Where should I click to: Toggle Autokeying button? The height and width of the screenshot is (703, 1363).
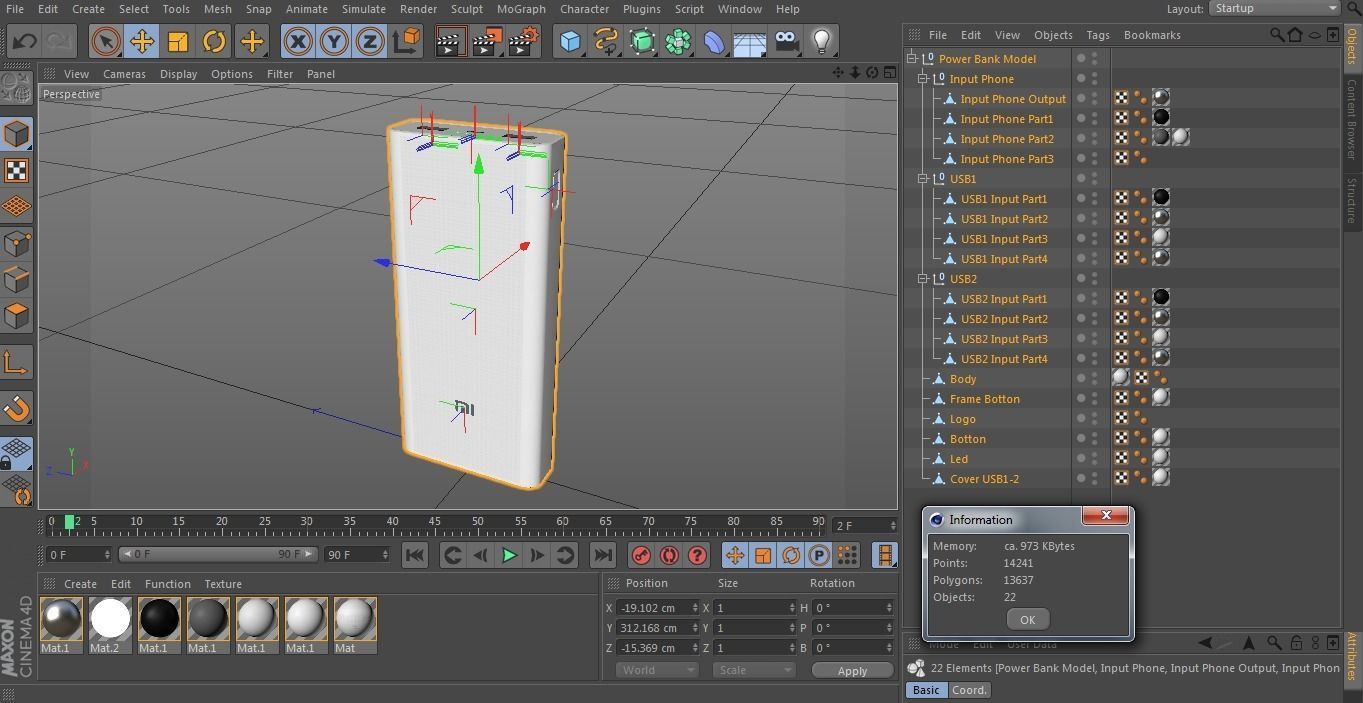click(669, 555)
